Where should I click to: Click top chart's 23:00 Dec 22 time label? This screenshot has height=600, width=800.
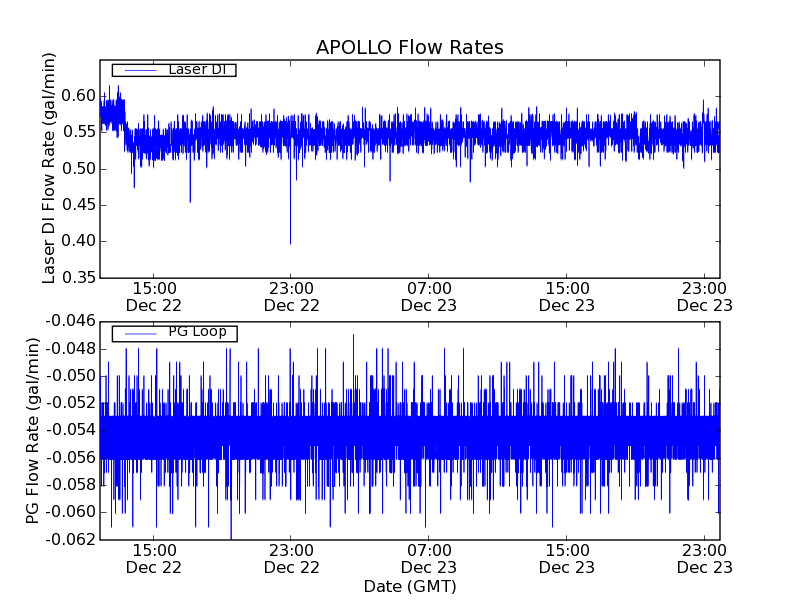tap(291, 296)
